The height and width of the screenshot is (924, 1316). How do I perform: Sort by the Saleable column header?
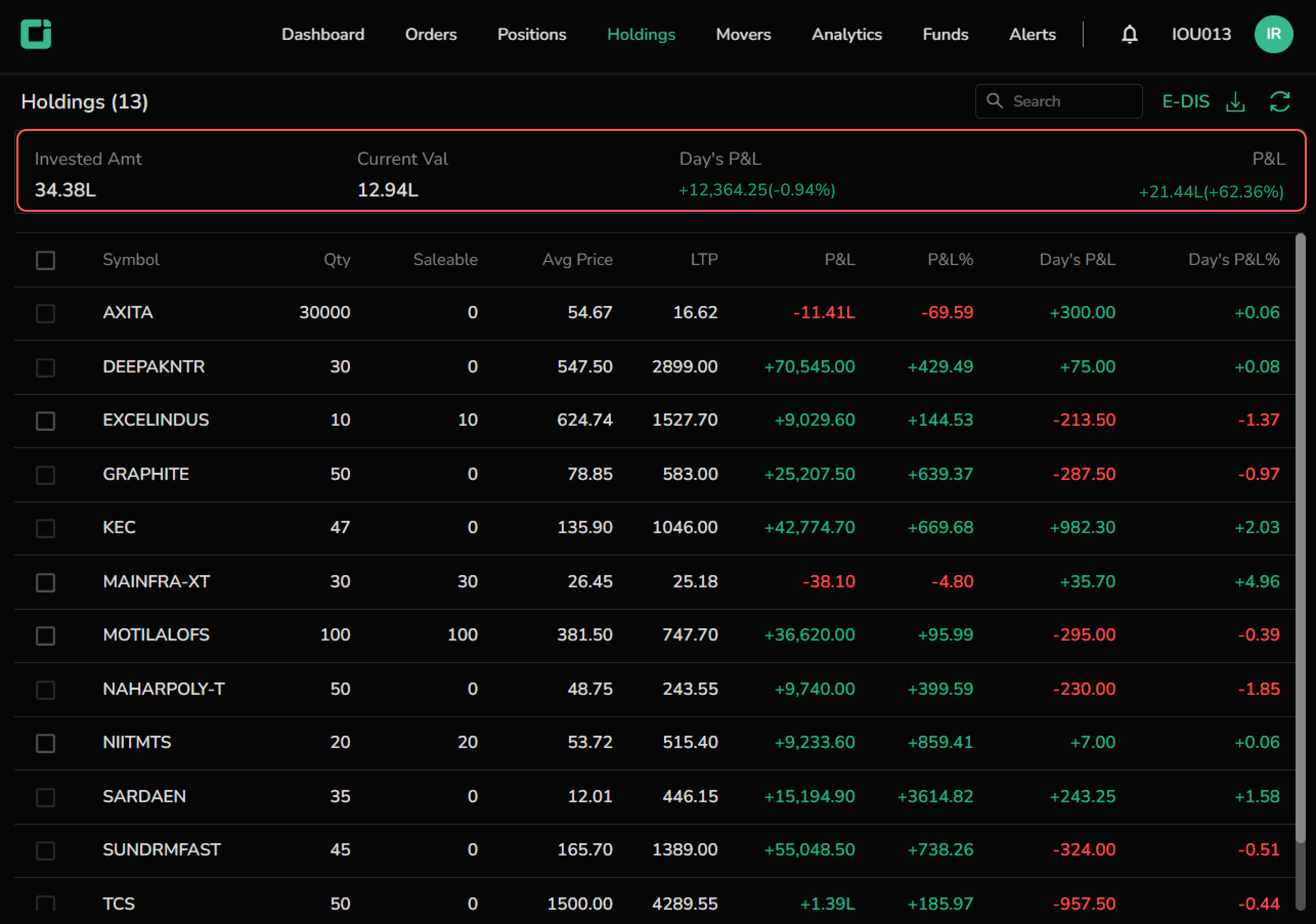coord(445,260)
